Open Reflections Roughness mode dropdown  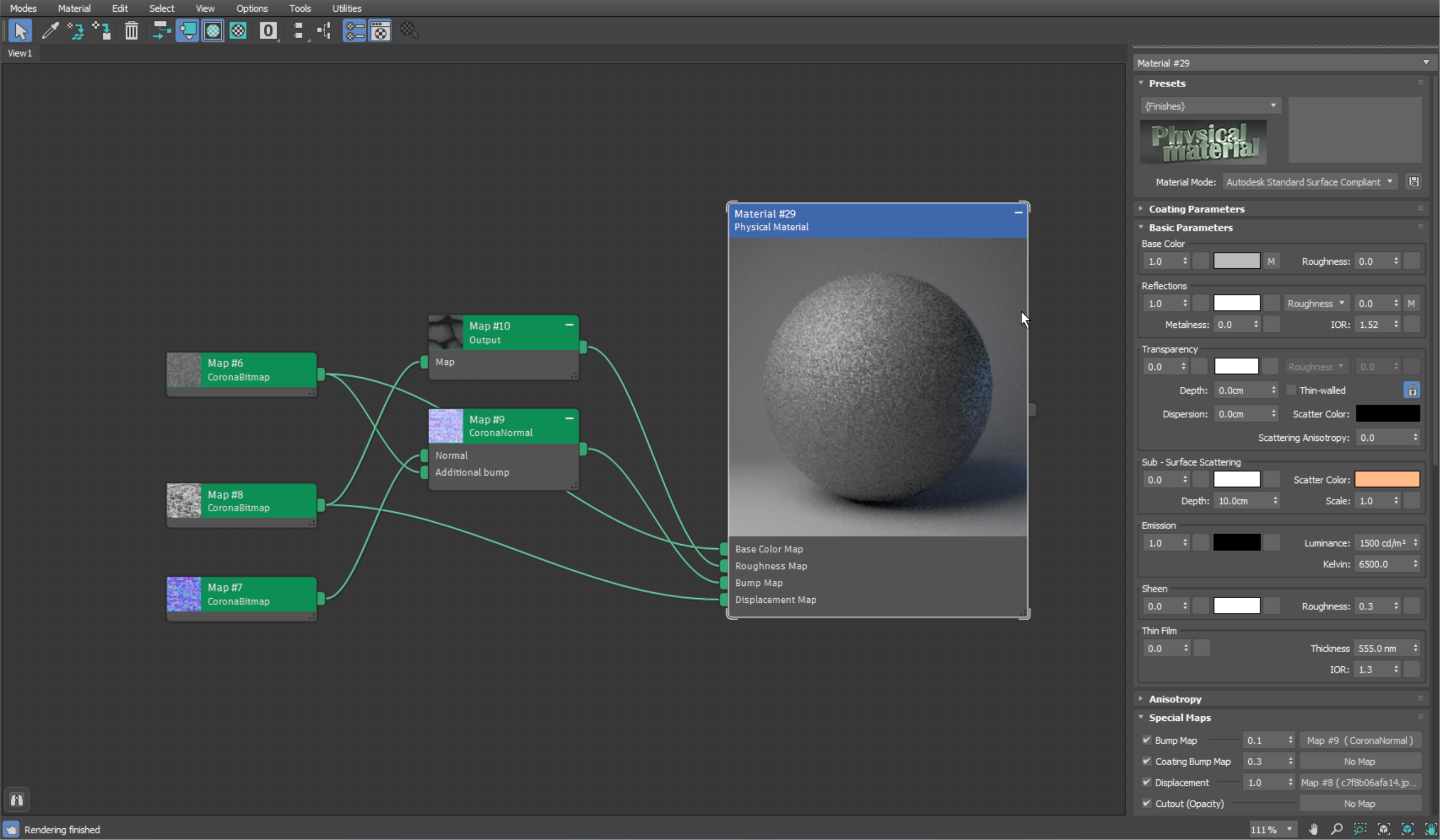[x=1316, y=304]
